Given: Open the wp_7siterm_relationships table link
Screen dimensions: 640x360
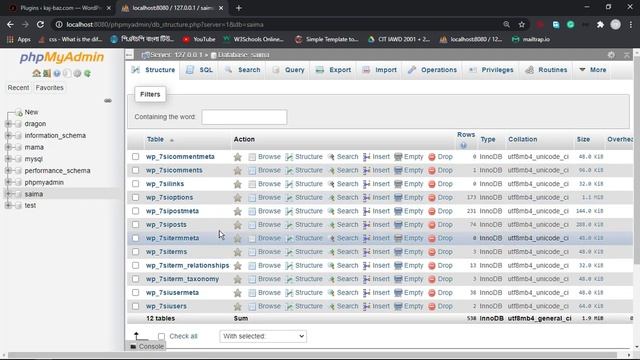Looking at the screenshot, I should (187, 266).
